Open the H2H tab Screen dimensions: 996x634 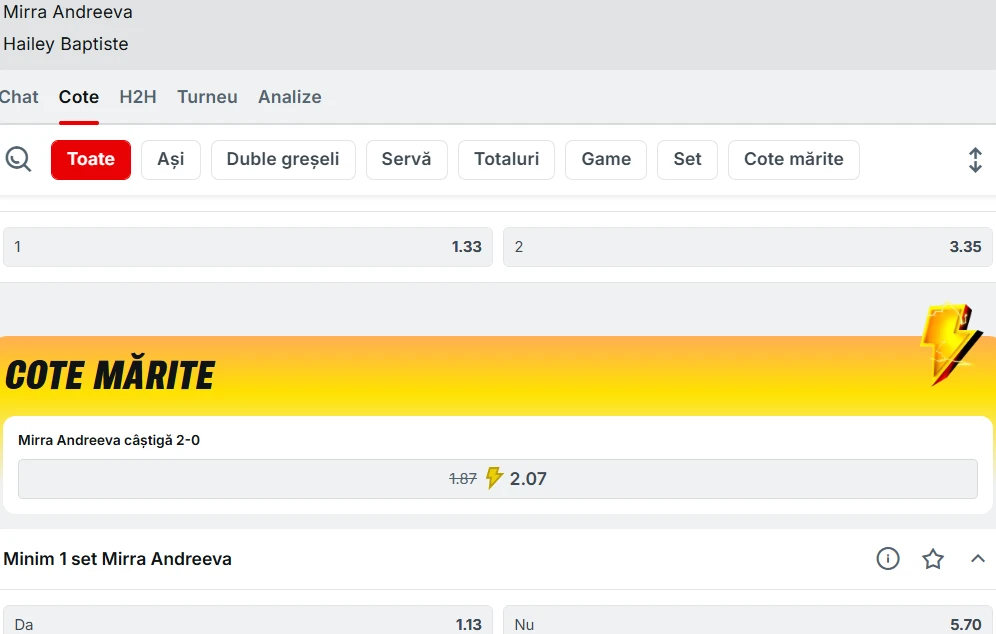(138, 97)
